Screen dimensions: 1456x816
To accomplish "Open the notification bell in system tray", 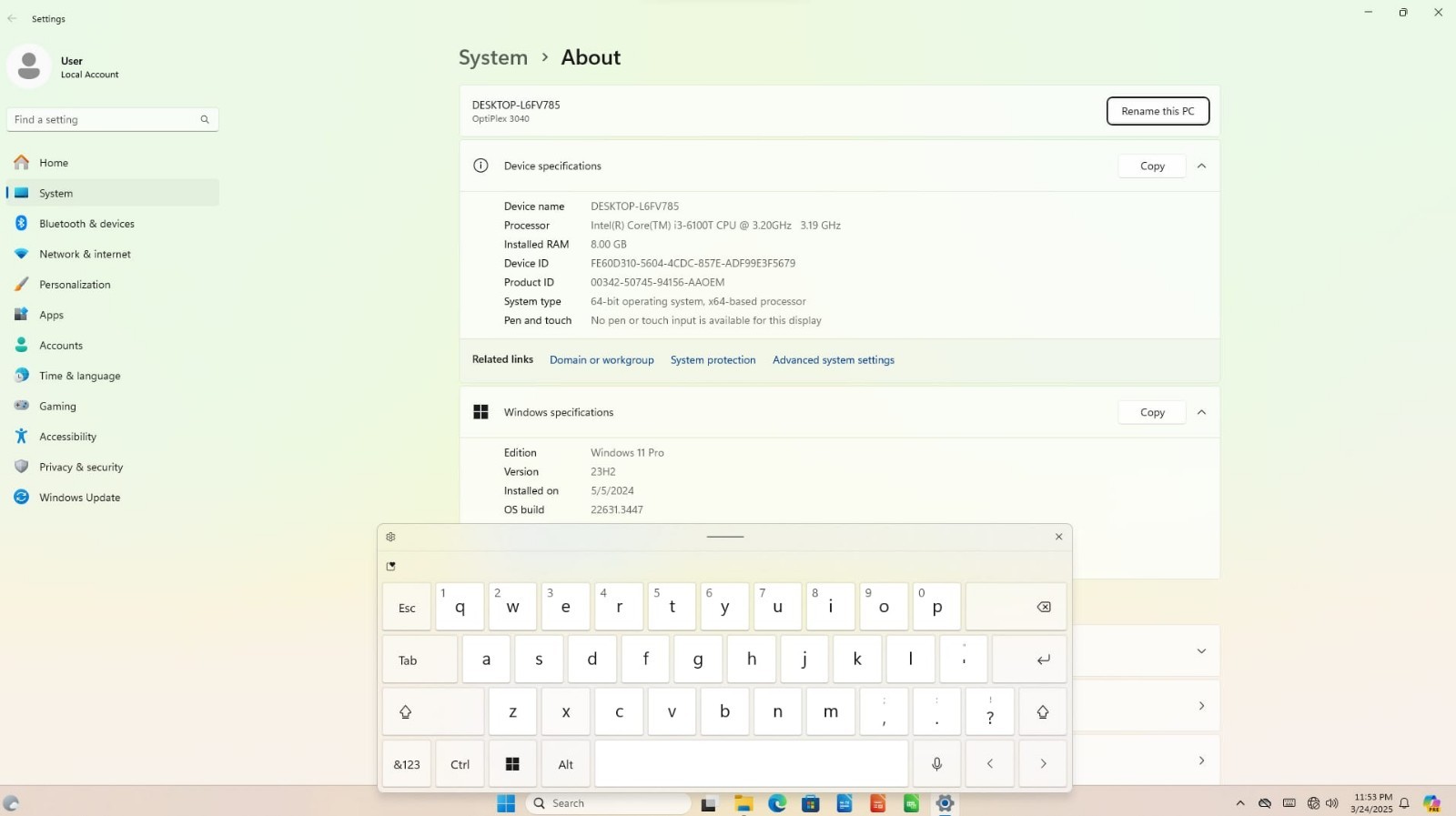I will 1404,803.
